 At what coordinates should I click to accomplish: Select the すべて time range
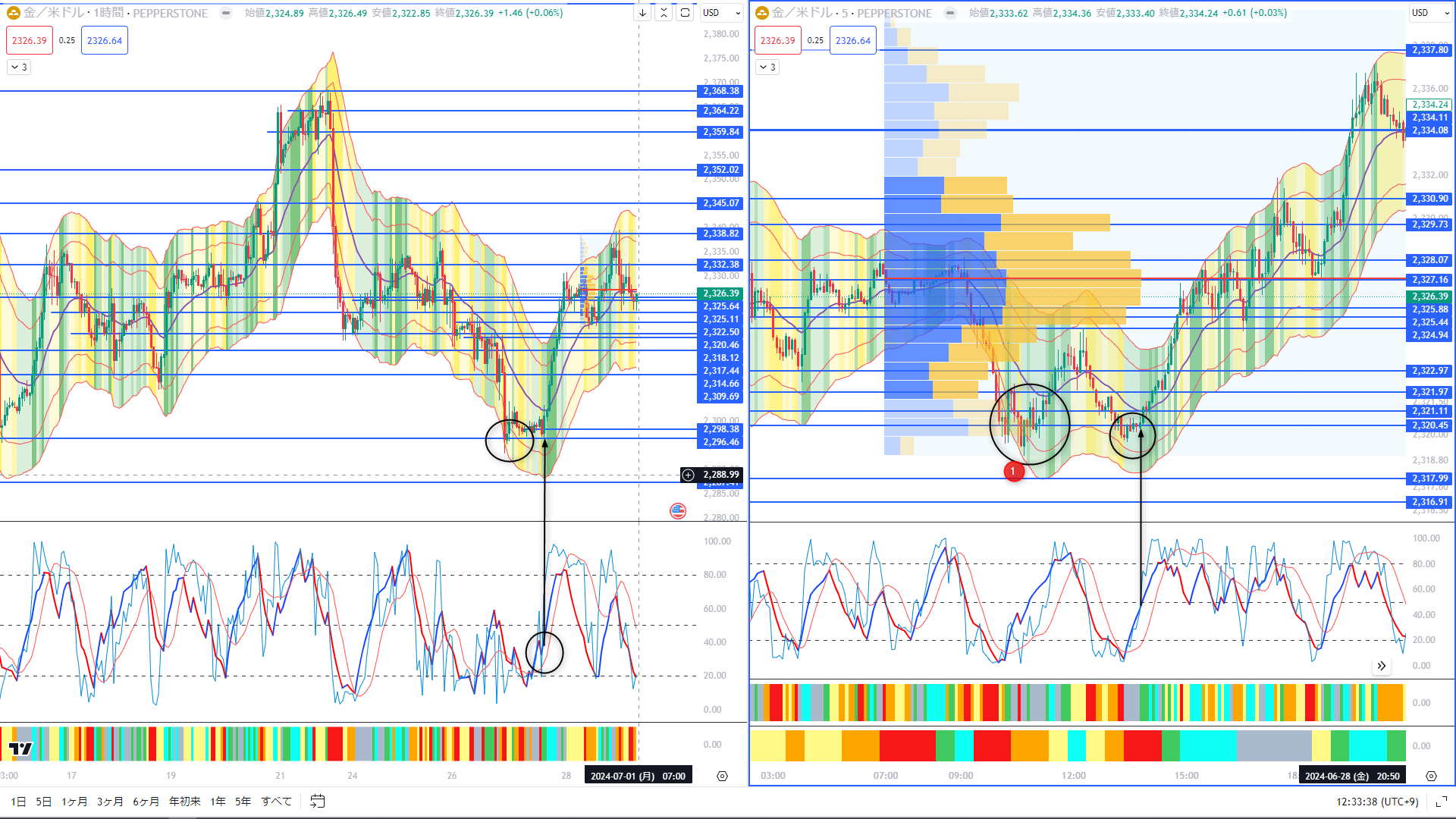(x=276, y=802)
